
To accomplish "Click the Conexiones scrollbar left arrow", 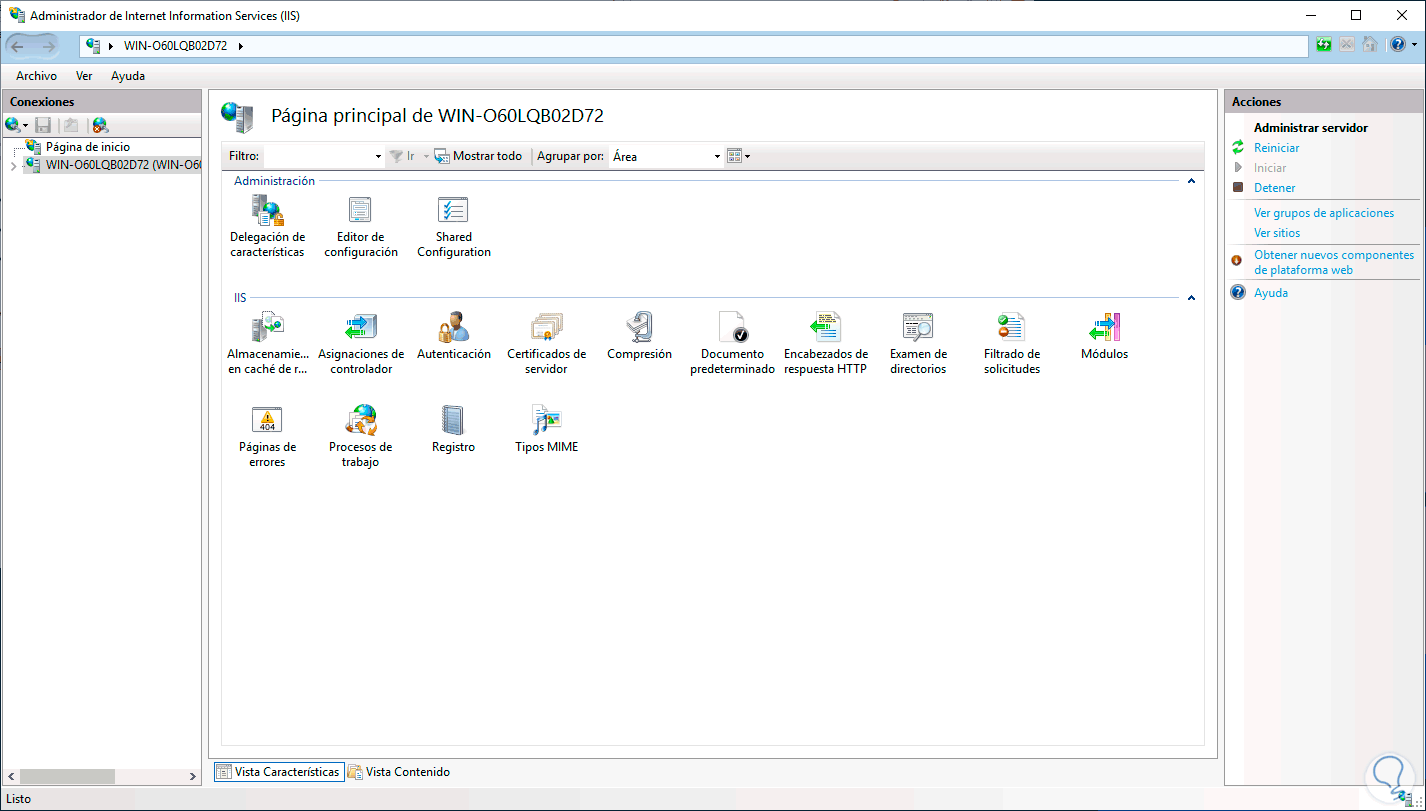I will point(12,776).
